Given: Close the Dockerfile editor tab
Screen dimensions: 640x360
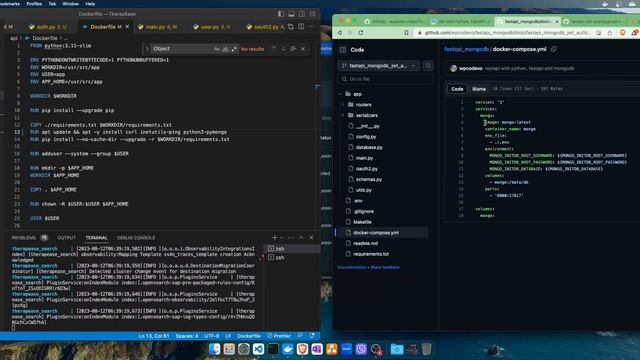Looking at the screenshot, I should [x=127, y=27].
